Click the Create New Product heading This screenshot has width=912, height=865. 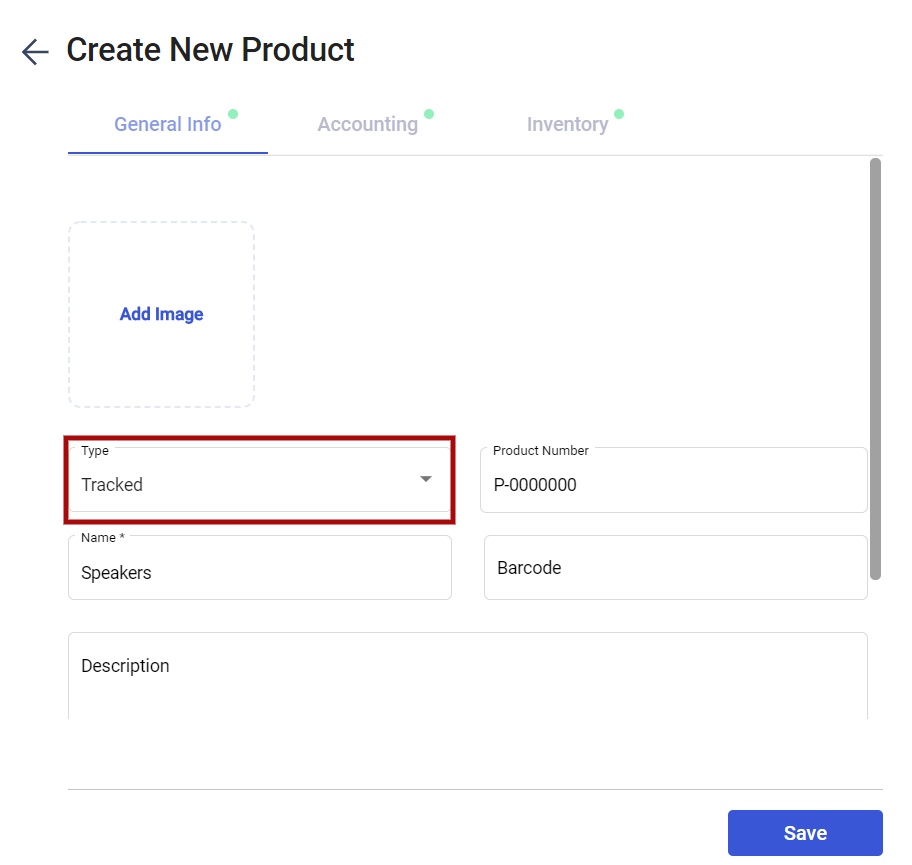click(x=211, y=49)
